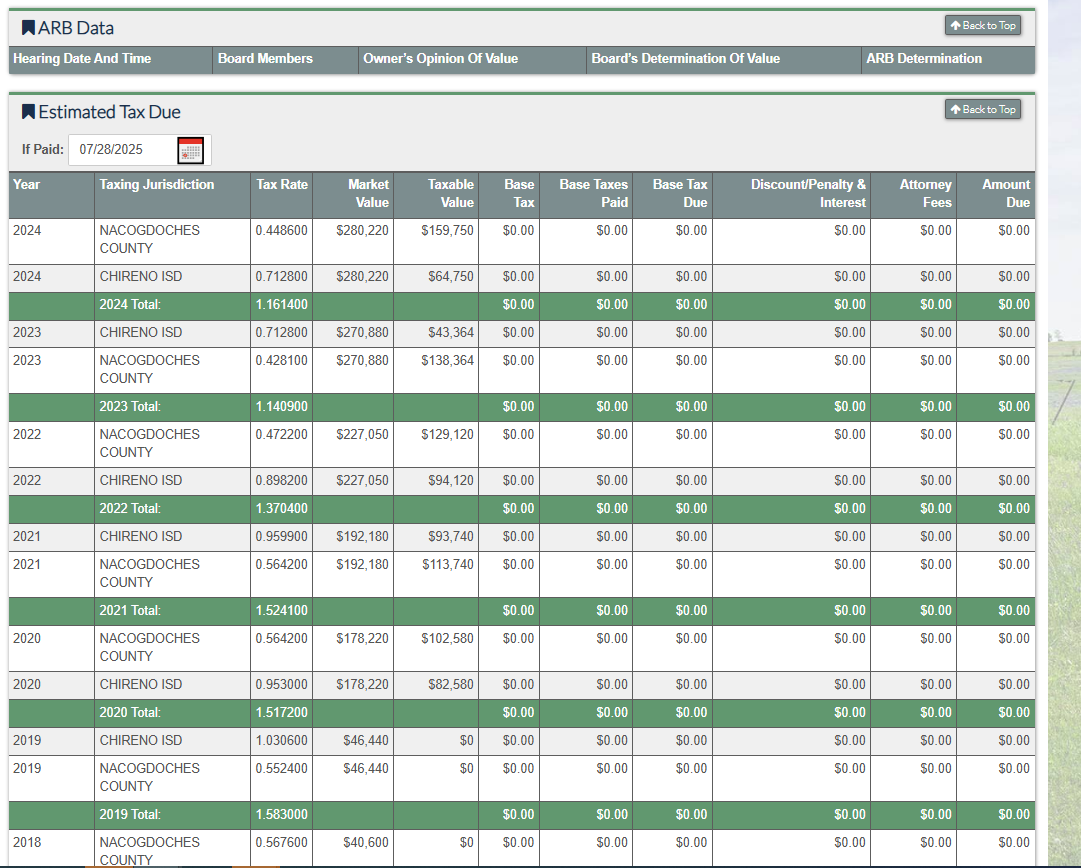
Task: Select the 2024 Total summary row label
Action: tap(130, 305)
